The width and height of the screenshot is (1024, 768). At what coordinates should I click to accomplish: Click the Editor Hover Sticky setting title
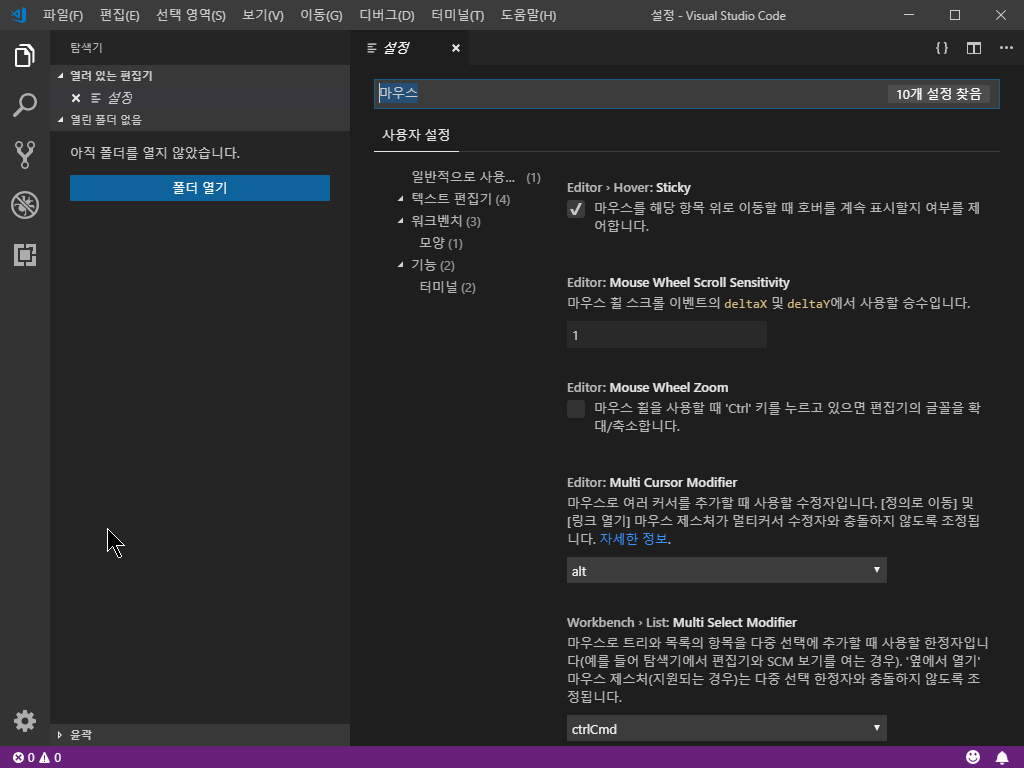[x=629, y=188]
